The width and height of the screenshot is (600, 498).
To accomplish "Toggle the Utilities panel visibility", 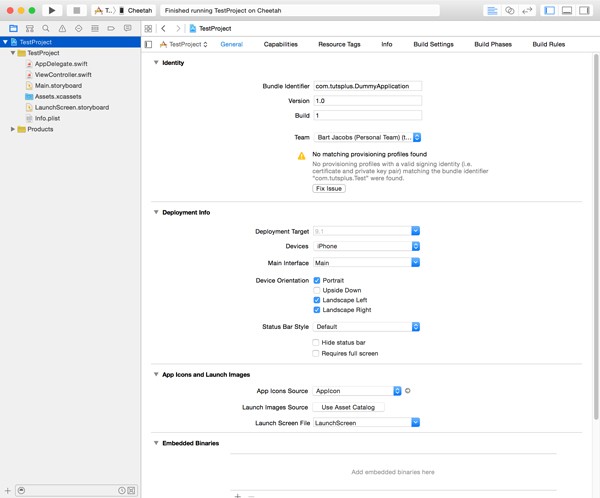I will point(584,10).
